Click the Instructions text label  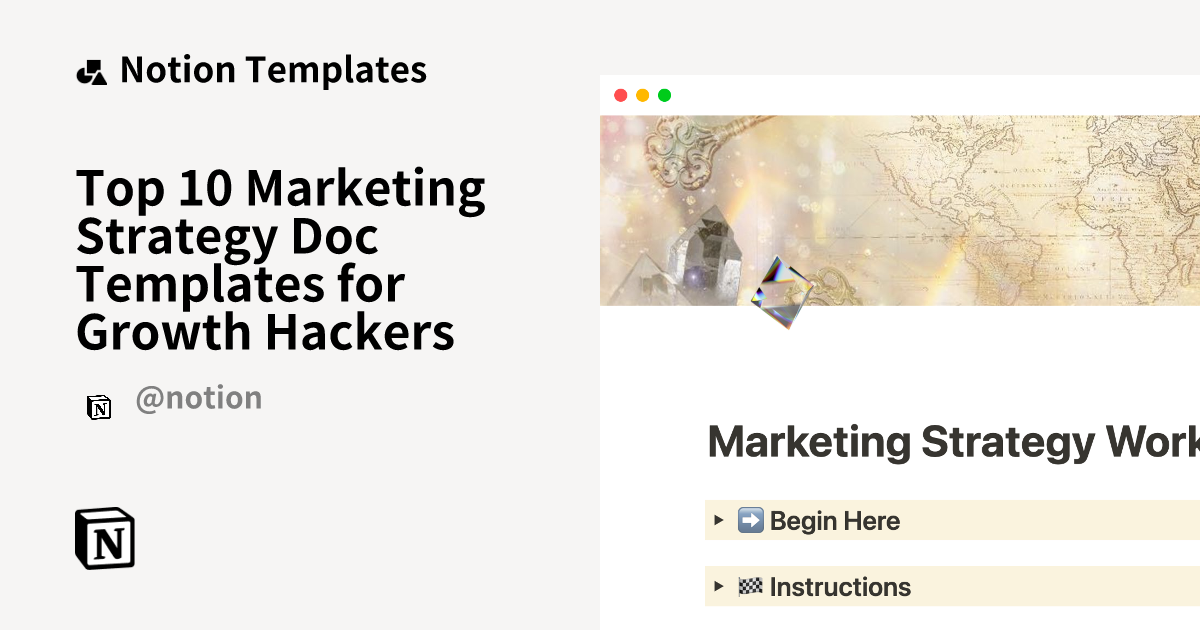click(841, 587)
